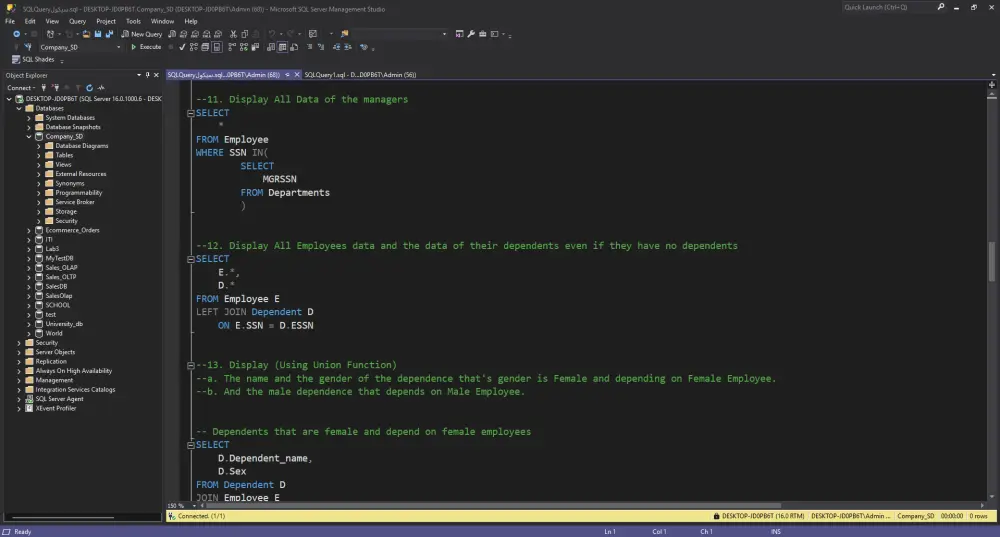The width and height of the screenshot is (1000, 537).
Task: Toggle auto-hide pin of Object Explorer
Action: point(147,75)
